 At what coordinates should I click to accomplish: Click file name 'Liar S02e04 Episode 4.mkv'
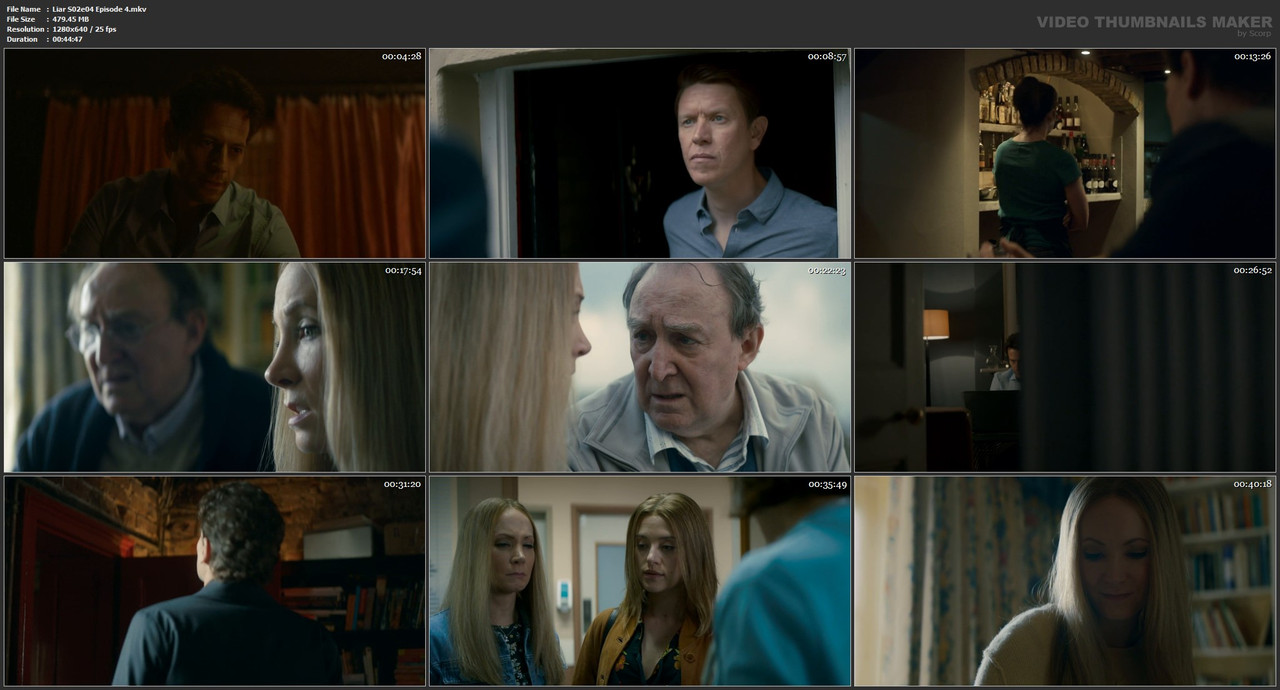click(x=99, y=9)
